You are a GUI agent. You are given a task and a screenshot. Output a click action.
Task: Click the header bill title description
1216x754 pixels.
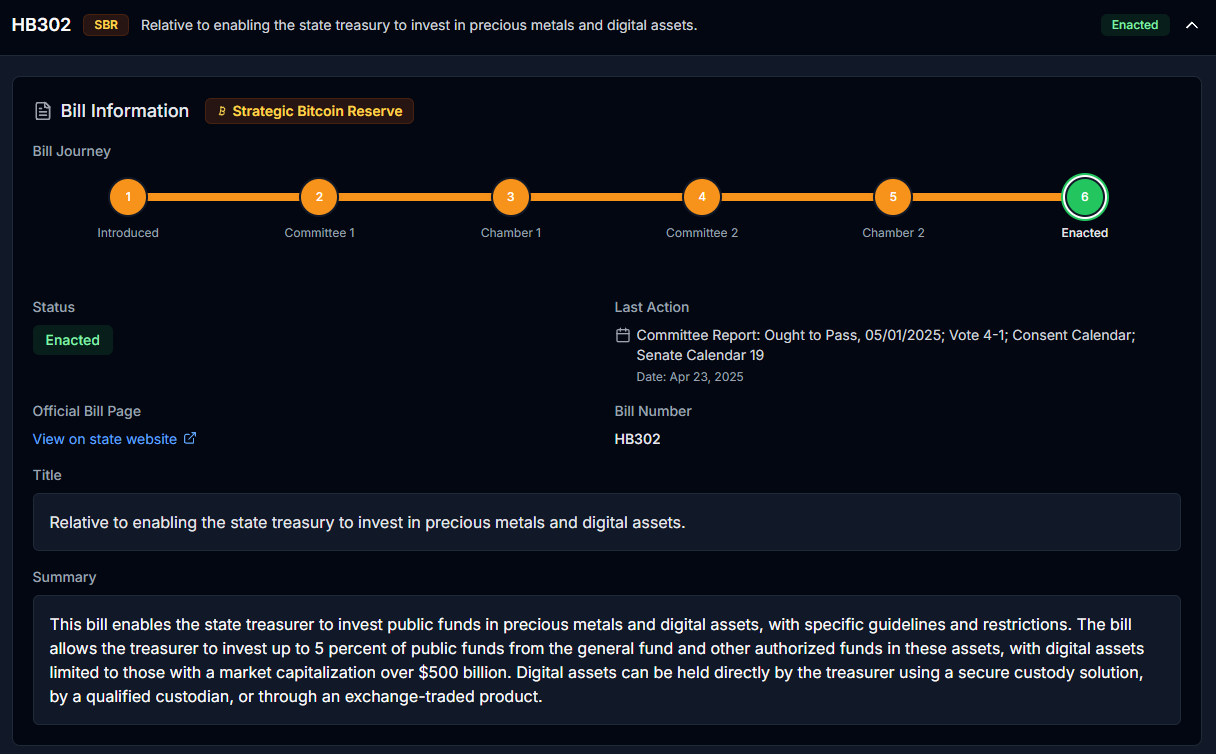pyautogui.click(x=419, y=25)
